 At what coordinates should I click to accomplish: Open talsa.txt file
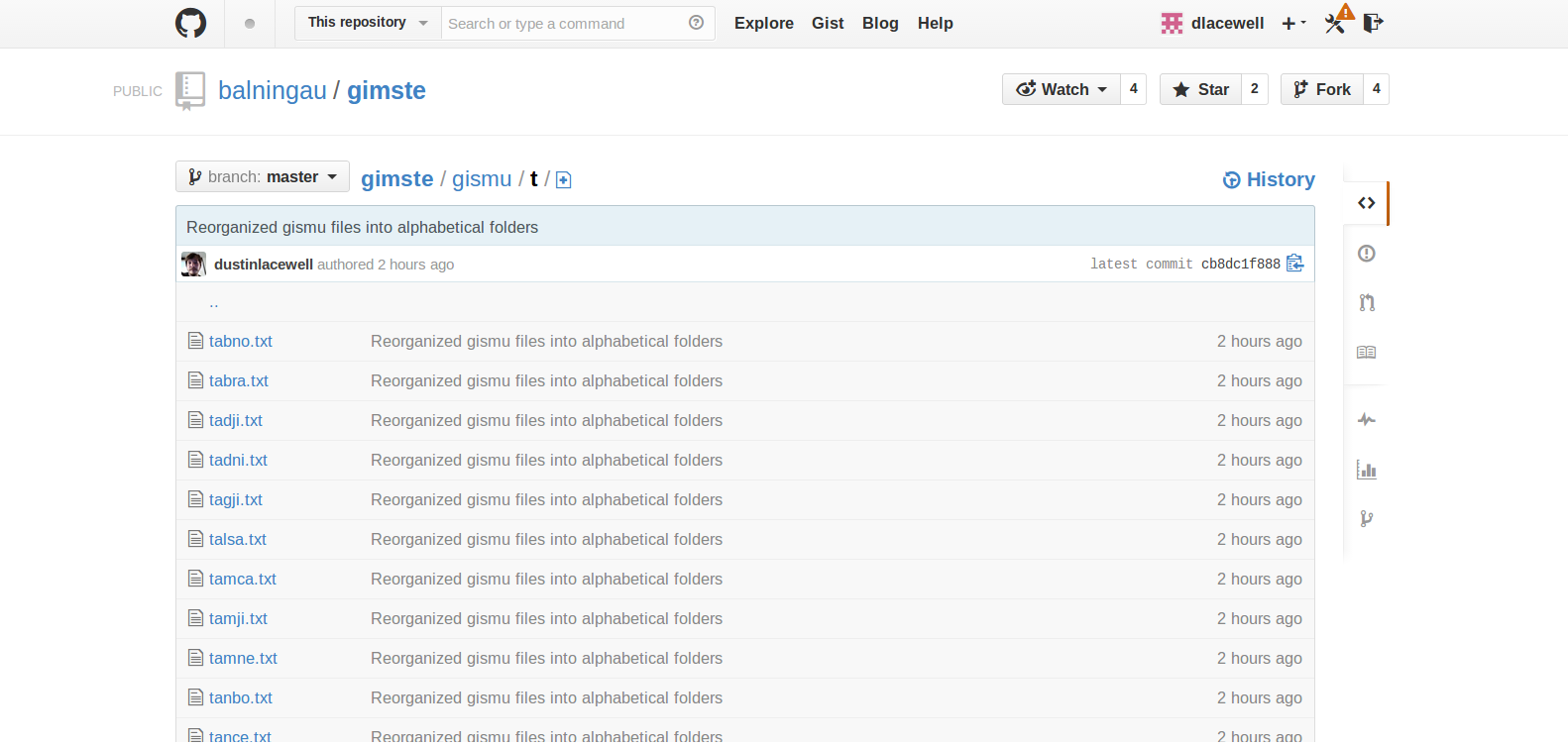click(238, 539)
